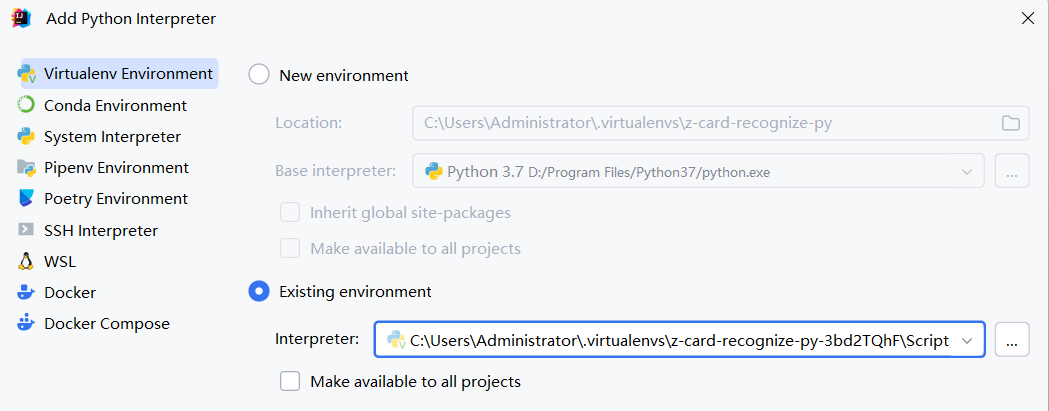Viewport: 1049px width, 411px height.
Task: Close the Add Python Interpreter dialog
Action: click(1028, 18)
